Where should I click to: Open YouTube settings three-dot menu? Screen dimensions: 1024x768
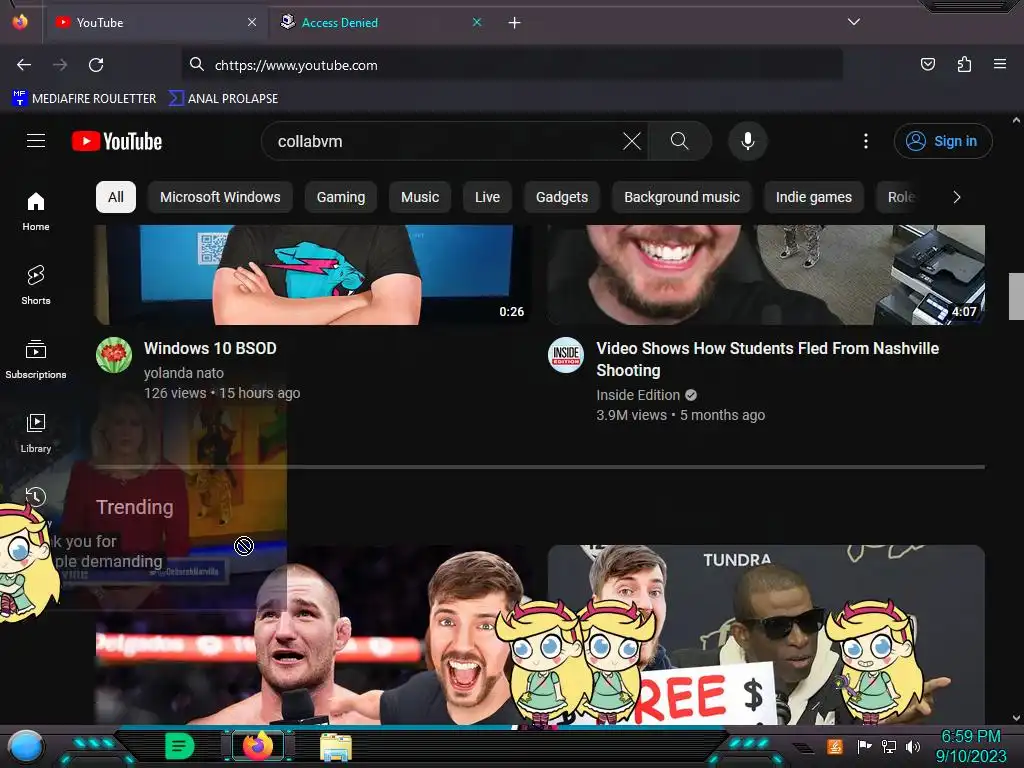[866, 141]
